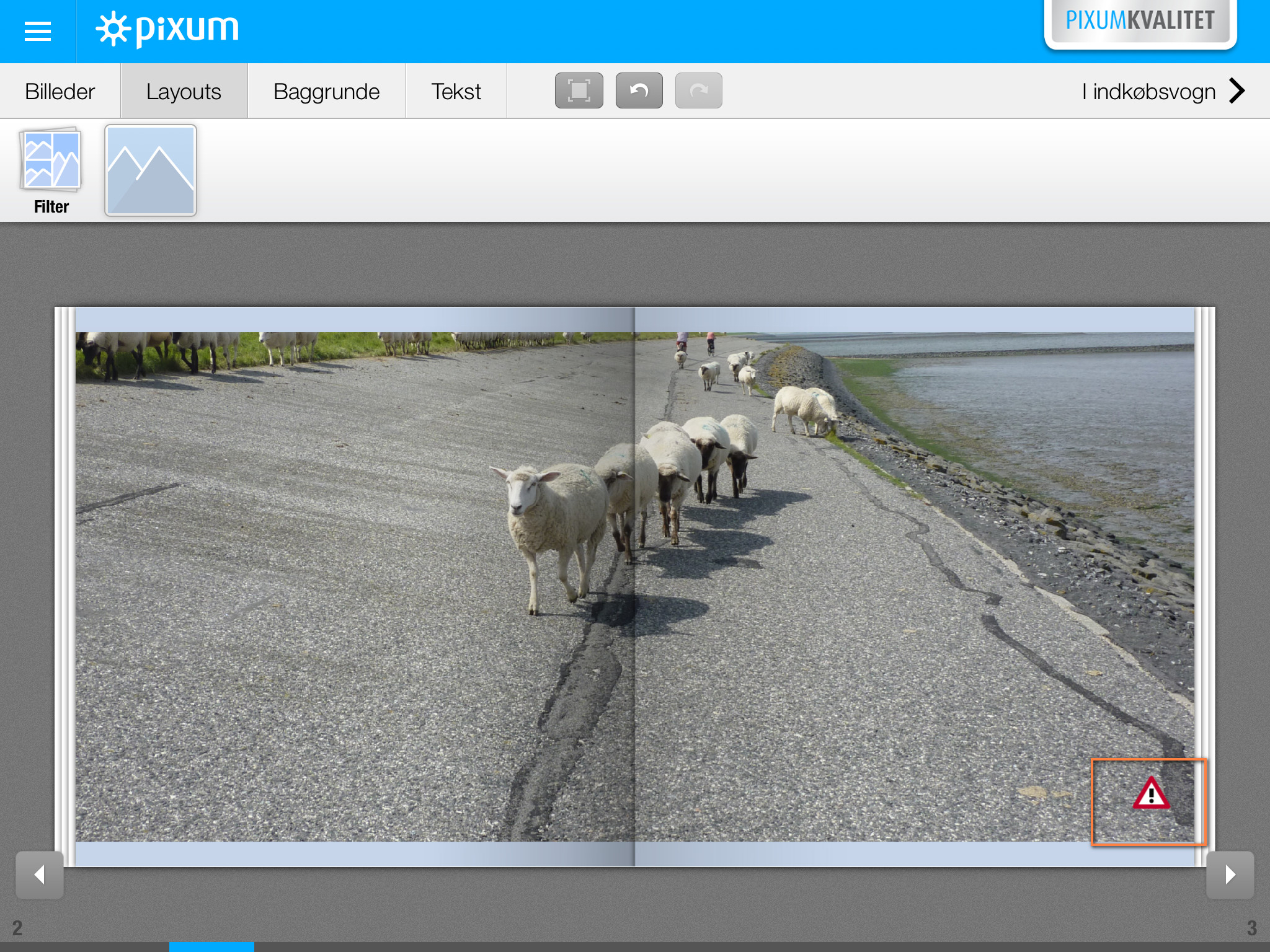Click the redo arrow button

click(698, 90)
